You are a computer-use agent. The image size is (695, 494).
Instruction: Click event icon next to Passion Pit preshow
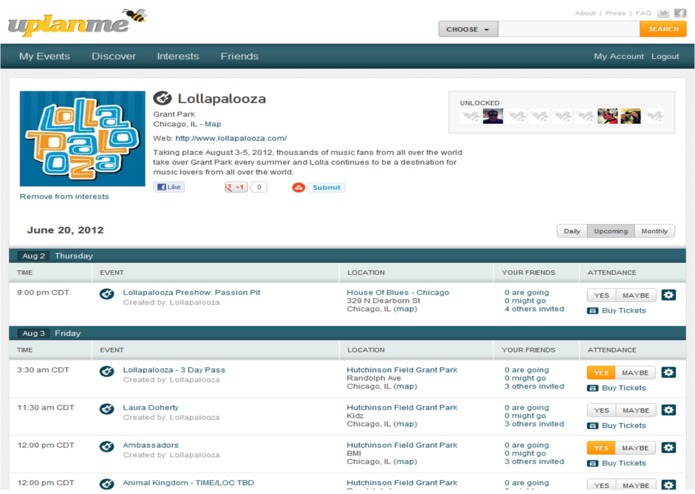(106, 294)
